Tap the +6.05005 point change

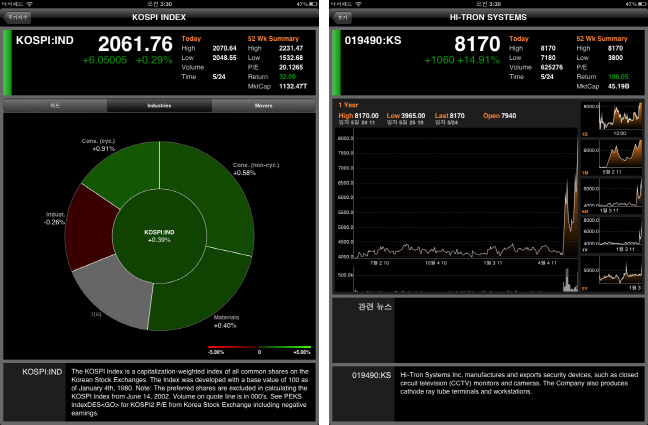(x=105, y=60)
